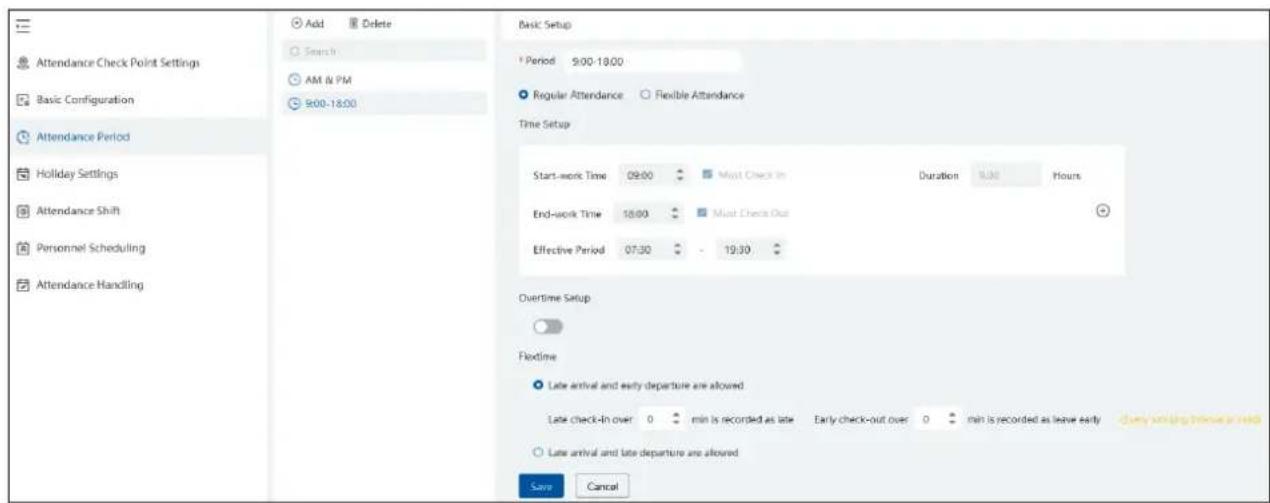The image size is (1270, 503).
Task: Adjust Effective Period 19:30 end stepper
Action: pyautogui.click(x=776, y=251)
